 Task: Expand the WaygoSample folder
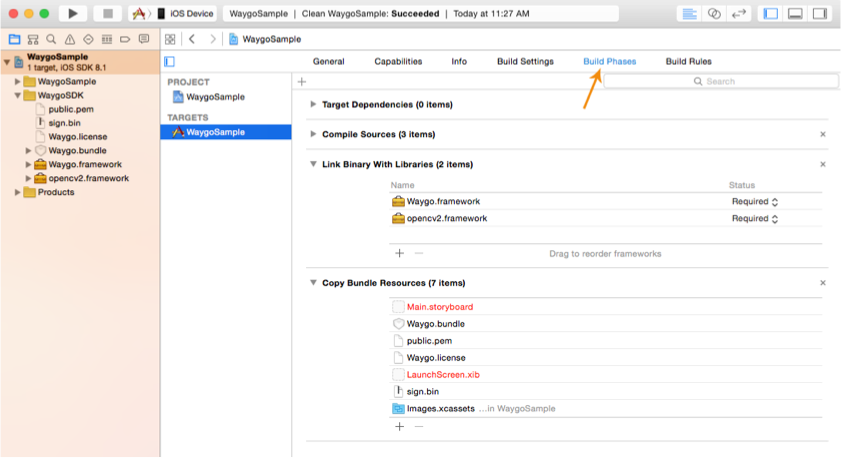coord(17,82)
